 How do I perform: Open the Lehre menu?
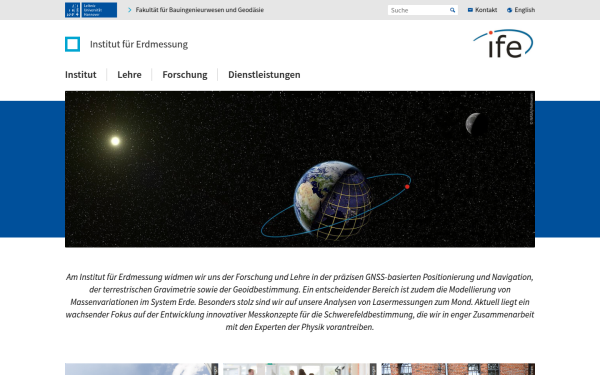click(129, 75)
